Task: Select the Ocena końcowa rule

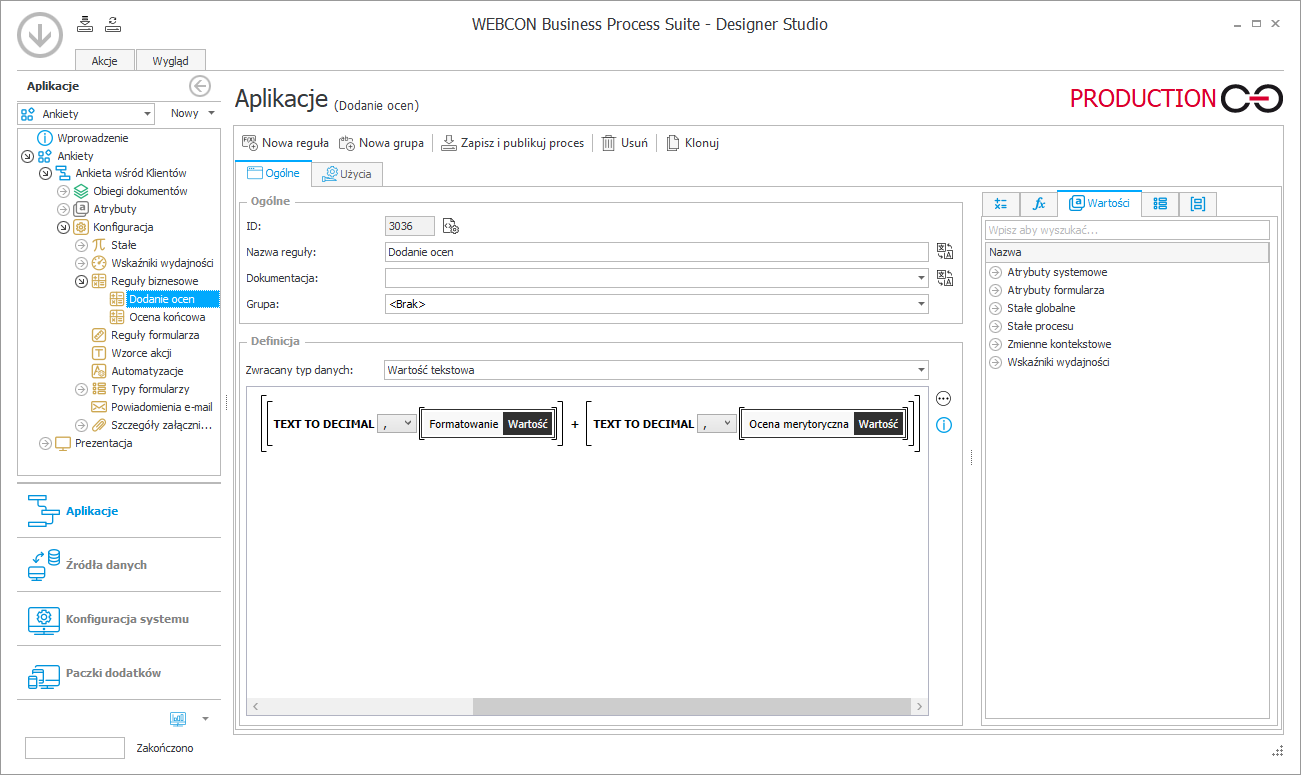Action: (167, 317)
